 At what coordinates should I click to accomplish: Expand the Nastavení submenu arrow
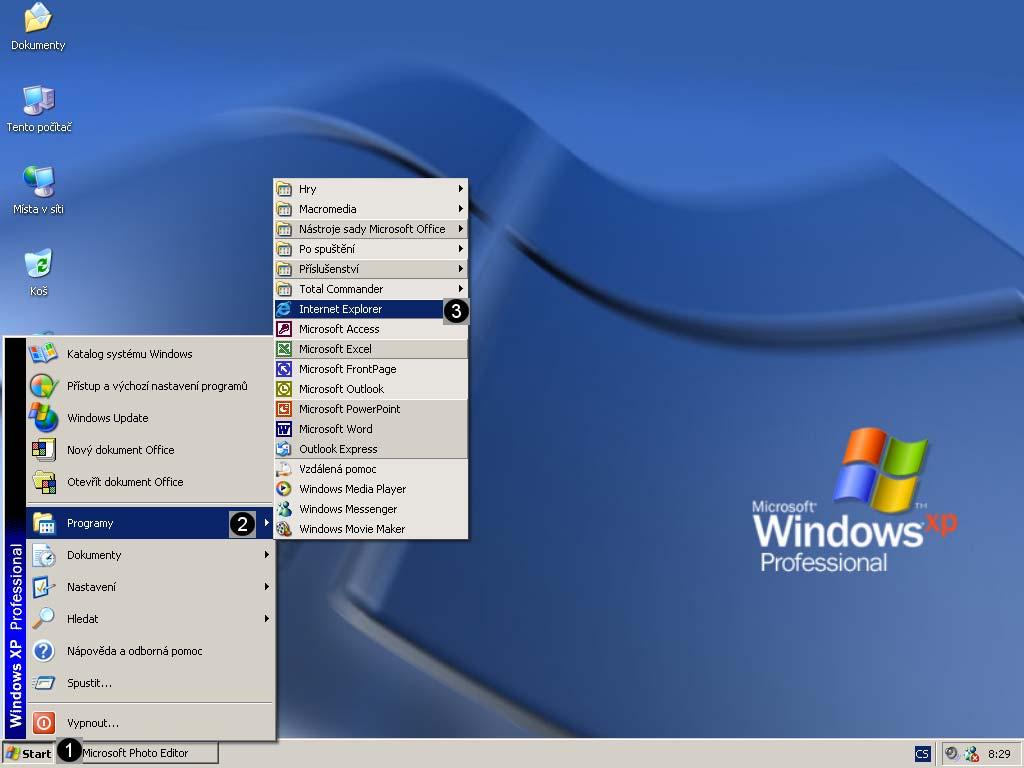click(266, 586)
